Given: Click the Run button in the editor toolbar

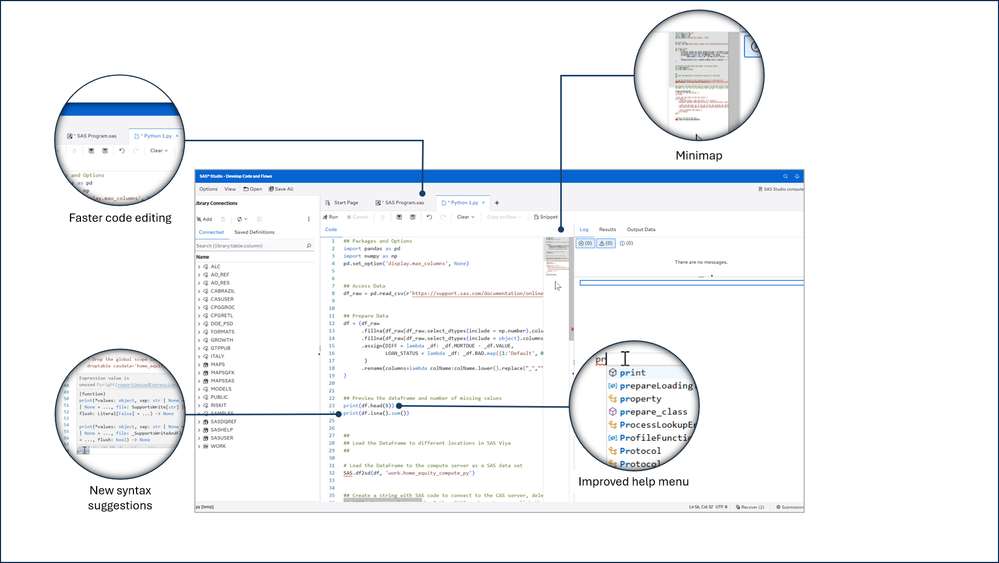Looking at the screenshot, I should click(330, 217).
